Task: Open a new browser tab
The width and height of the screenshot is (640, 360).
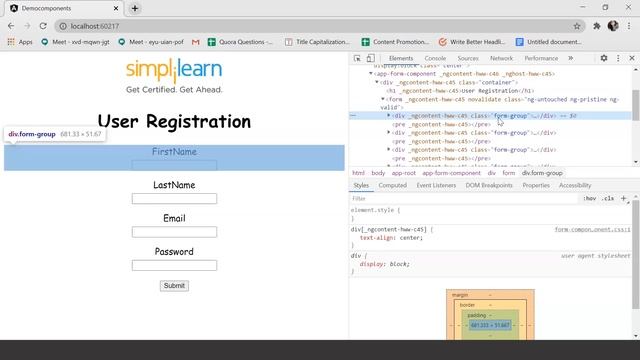Action: (135, 8)
